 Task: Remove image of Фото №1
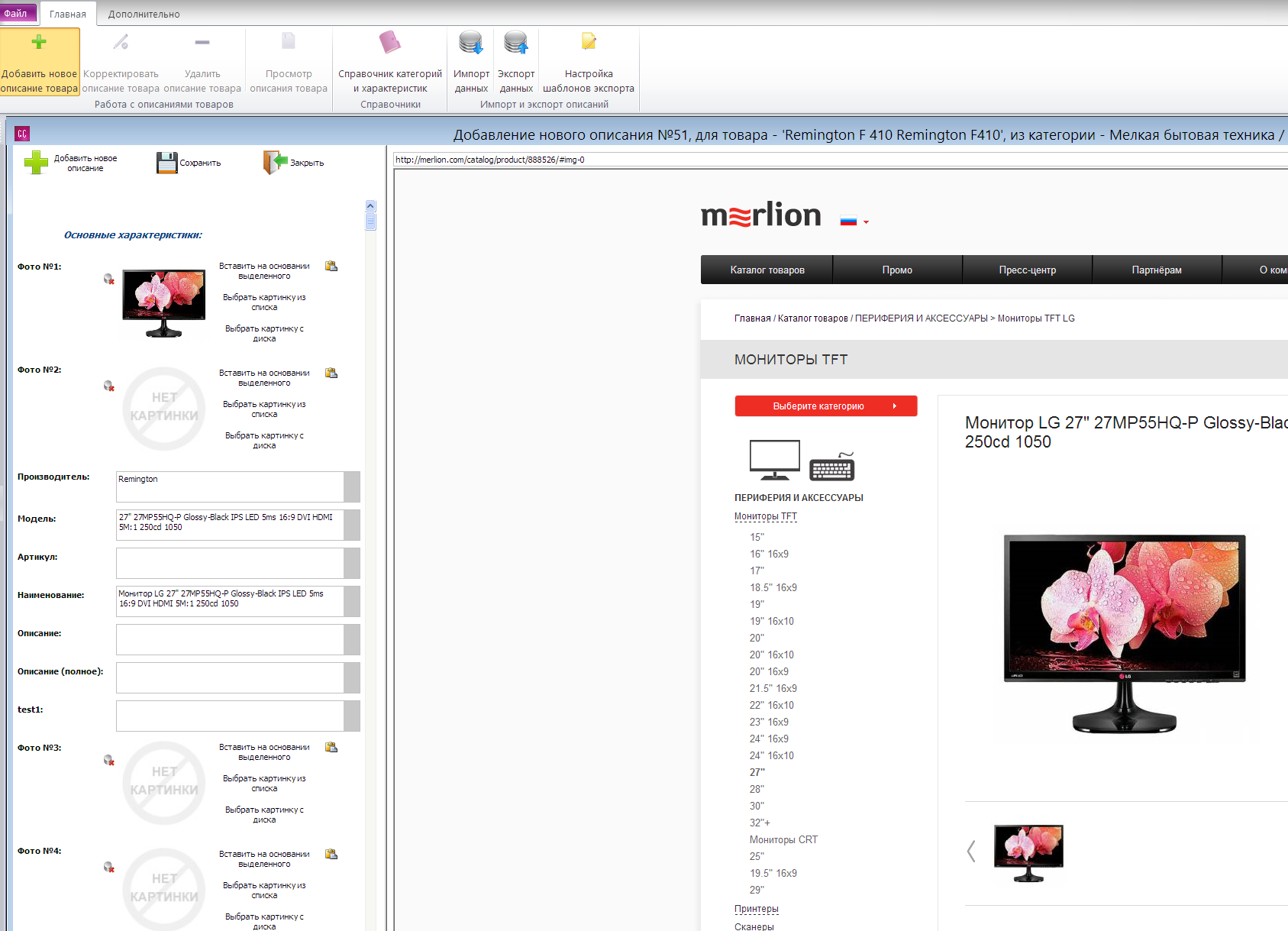click(109, 280)
